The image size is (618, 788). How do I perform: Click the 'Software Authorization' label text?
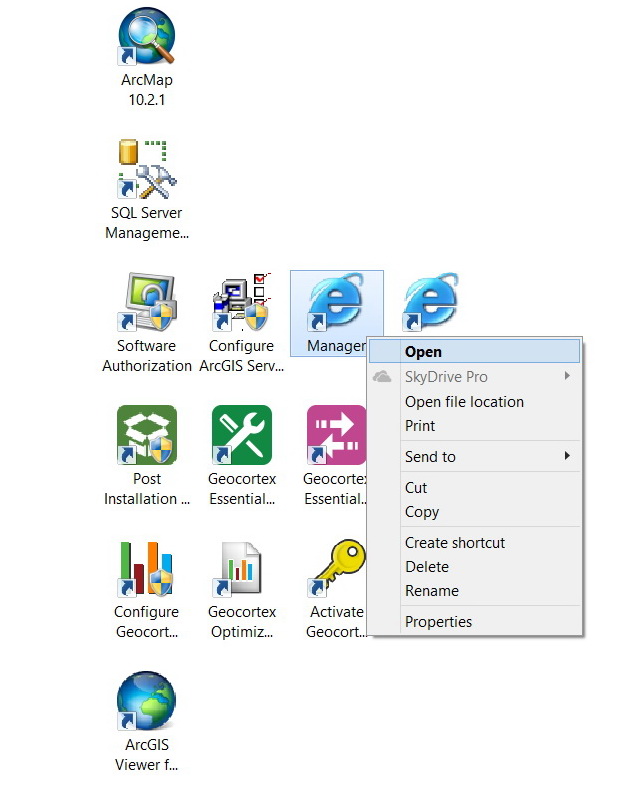(x=147, y=356)
